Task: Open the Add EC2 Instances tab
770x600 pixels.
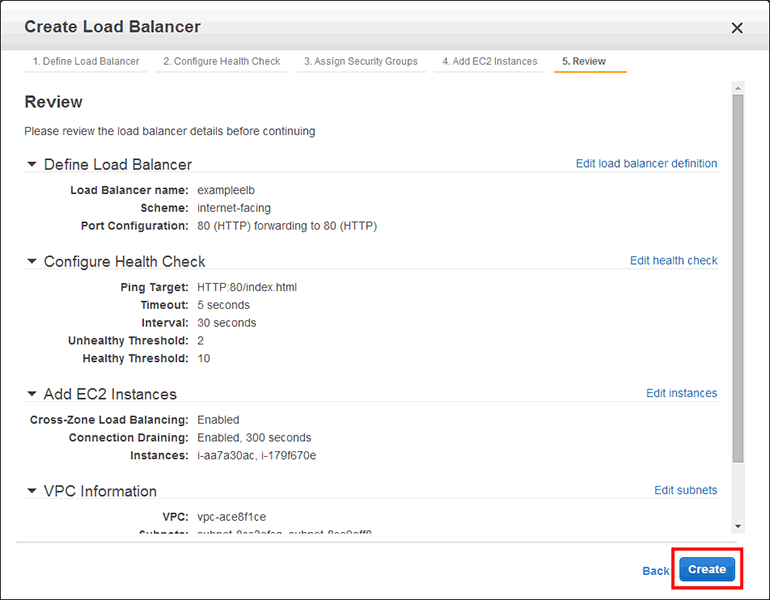Action: pos(490,62)
